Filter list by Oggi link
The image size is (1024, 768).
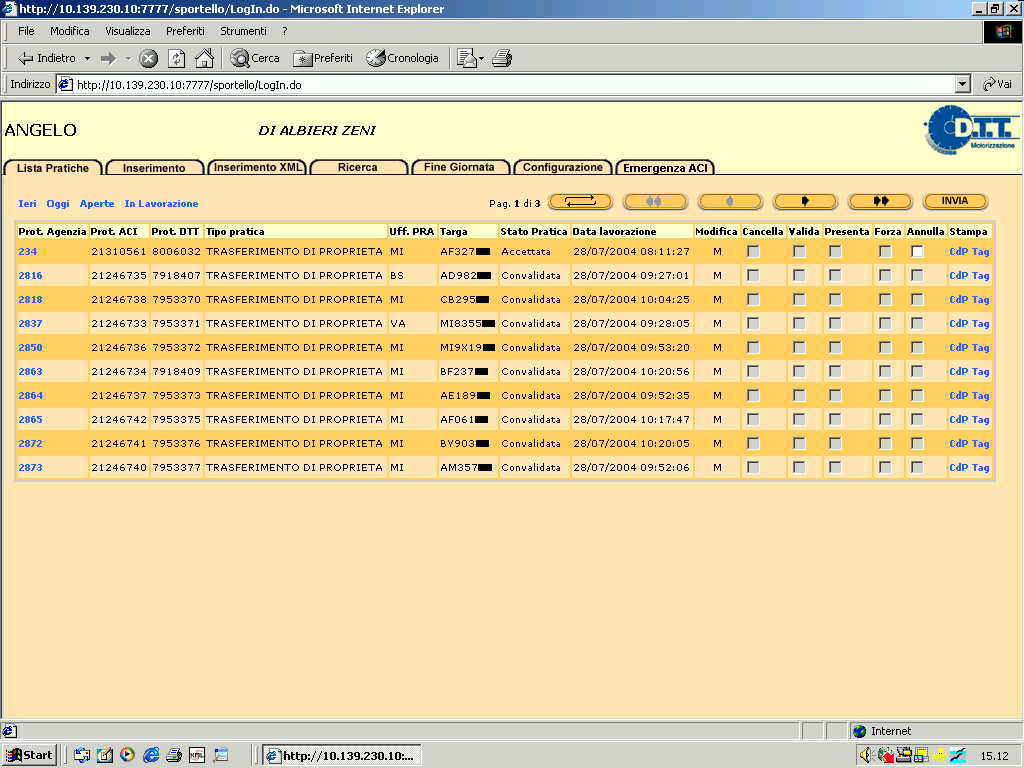(57, 204)
